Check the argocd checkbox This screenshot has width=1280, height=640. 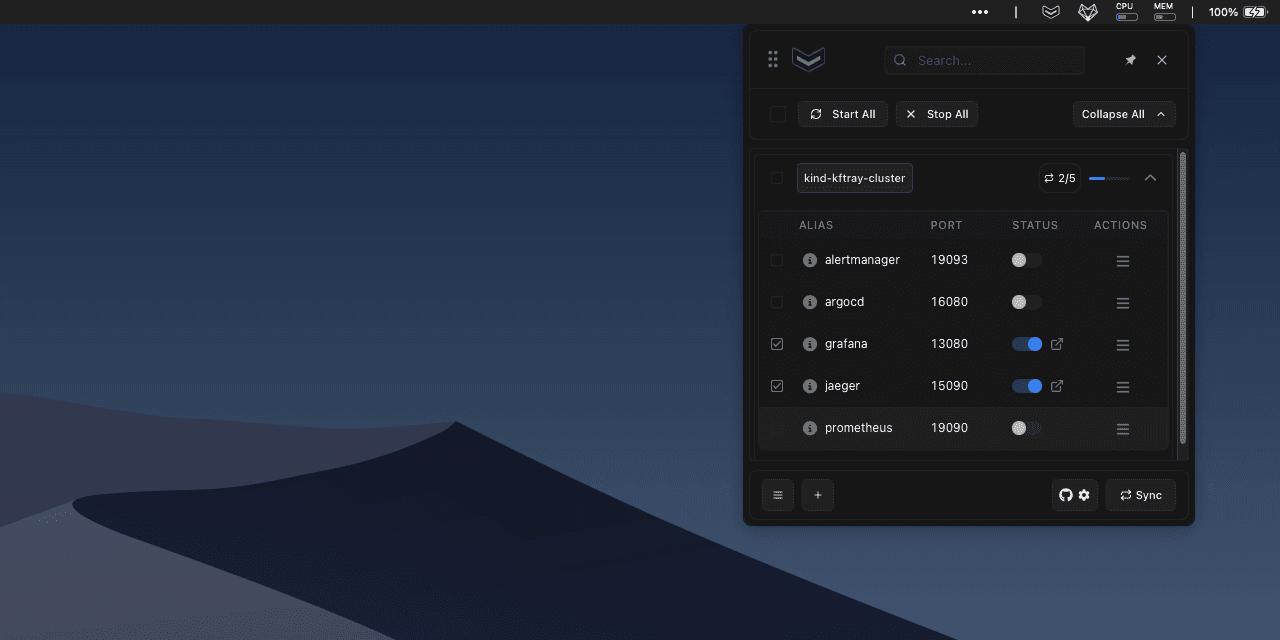point(777,302)
